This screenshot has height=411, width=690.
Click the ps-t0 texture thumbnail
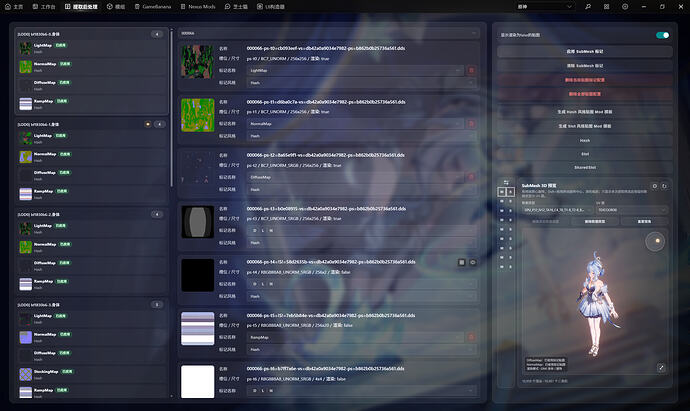(198, 62)
